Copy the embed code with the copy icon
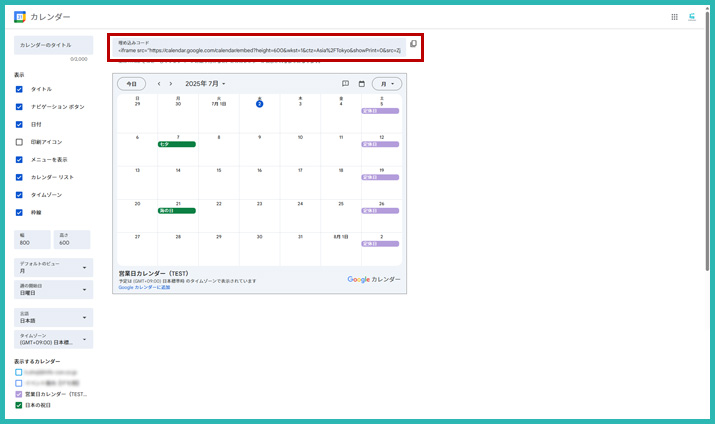Viewport: 715px width, 424px height. click(x=413, y=44)
